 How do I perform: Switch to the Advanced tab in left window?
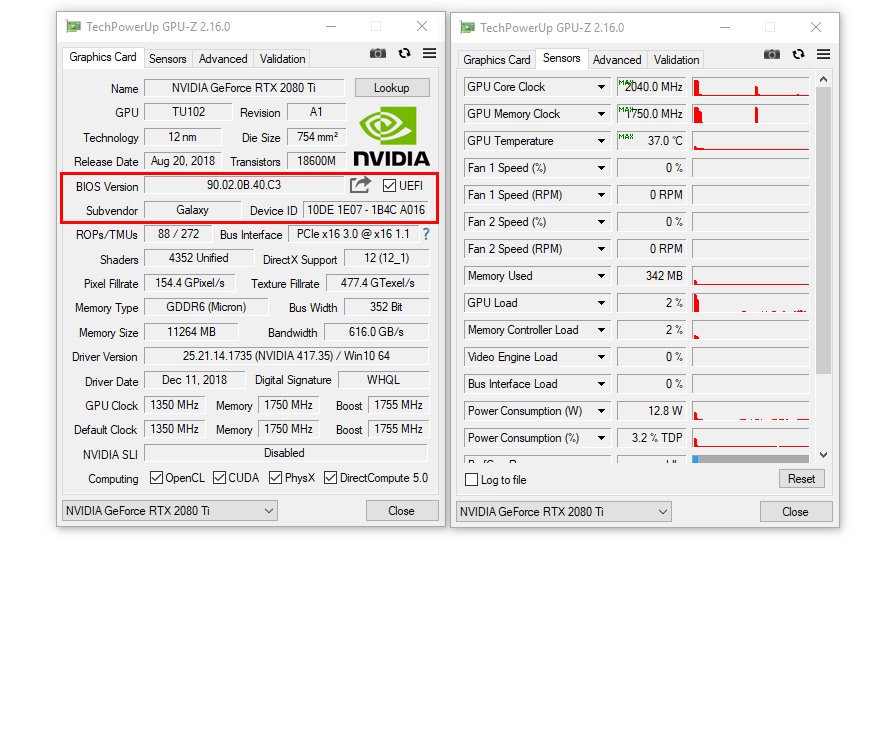pyautogui.click(x=222, y=59)
